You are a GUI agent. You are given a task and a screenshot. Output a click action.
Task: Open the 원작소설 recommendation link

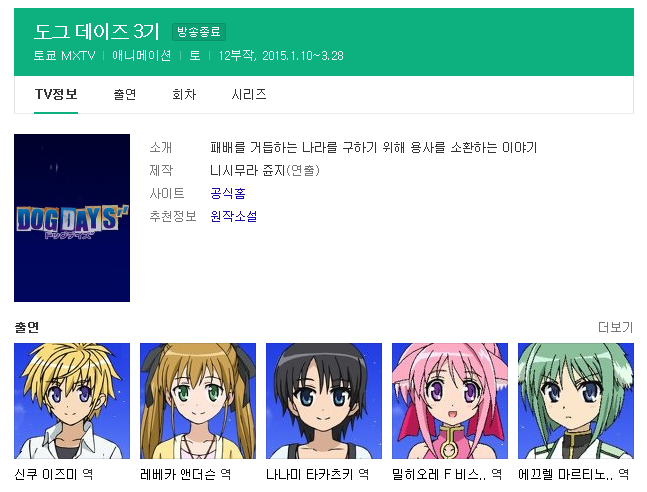[x=234, y=216]
